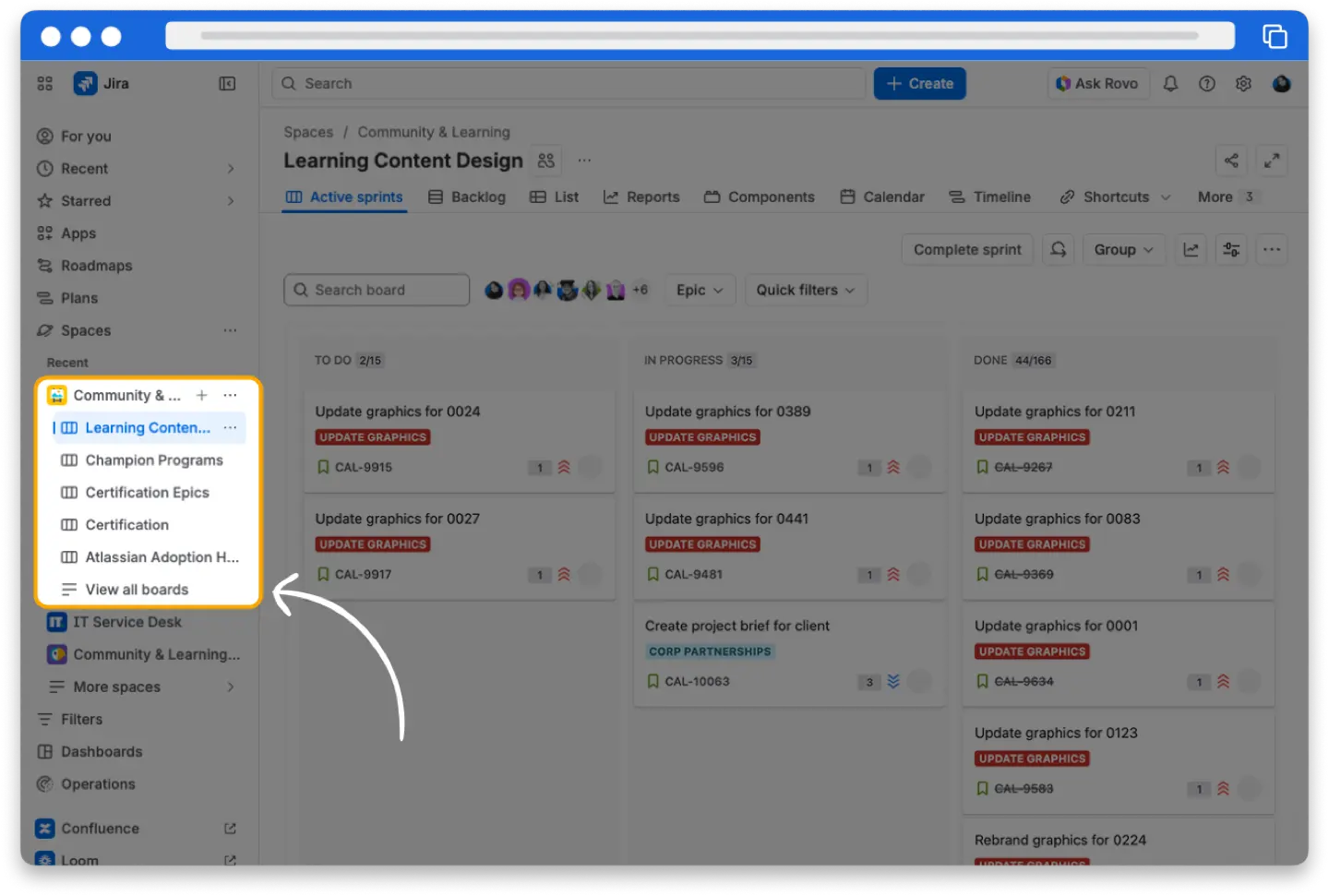Switch to the Backlog tab
This screenshot has height=896, width=1329.
click(467, 197)
